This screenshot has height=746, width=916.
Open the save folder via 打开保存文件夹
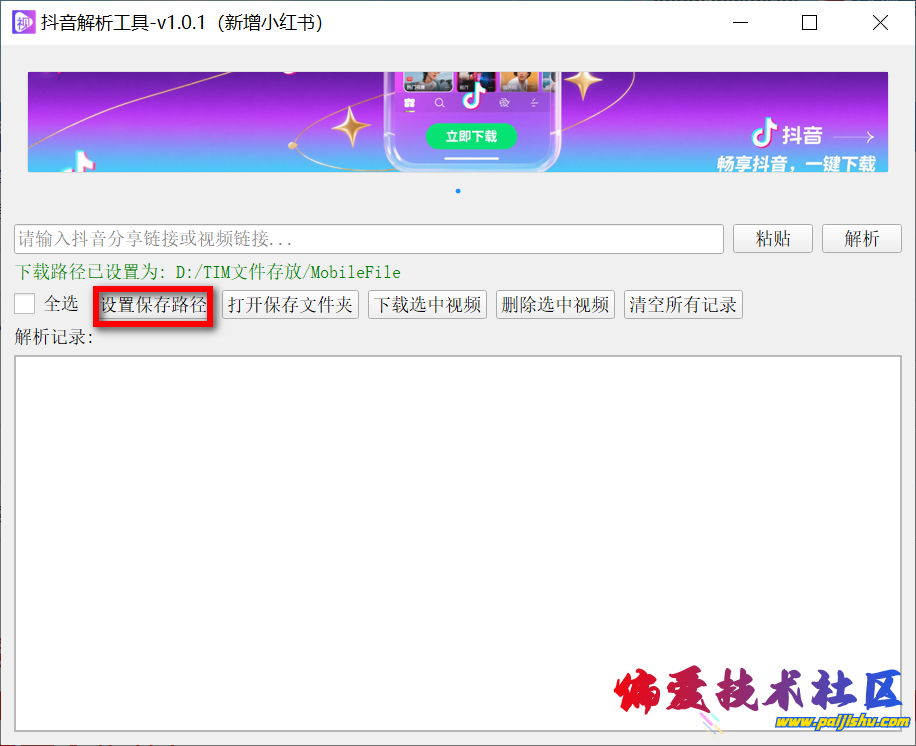290,305
